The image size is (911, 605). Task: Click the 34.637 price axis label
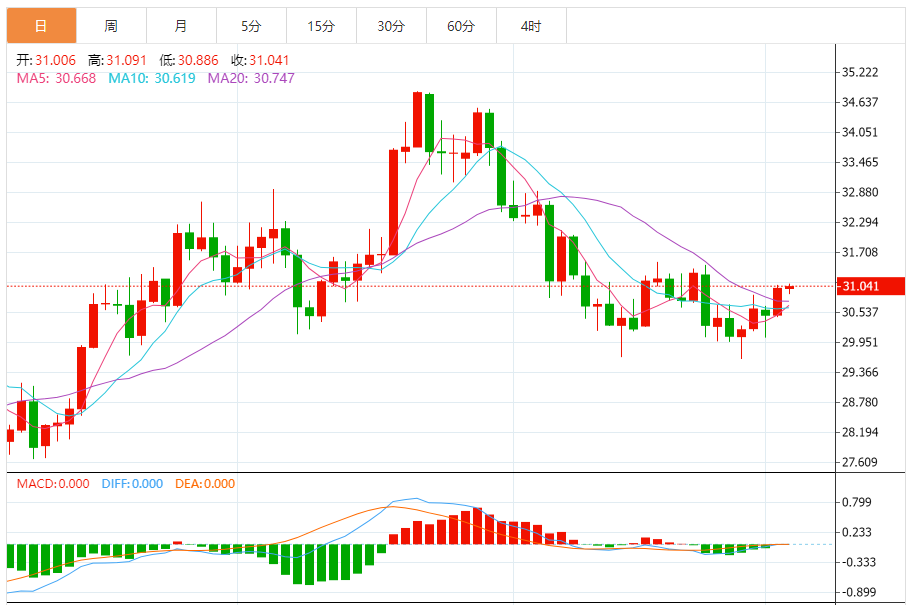(x=860, y=102)
